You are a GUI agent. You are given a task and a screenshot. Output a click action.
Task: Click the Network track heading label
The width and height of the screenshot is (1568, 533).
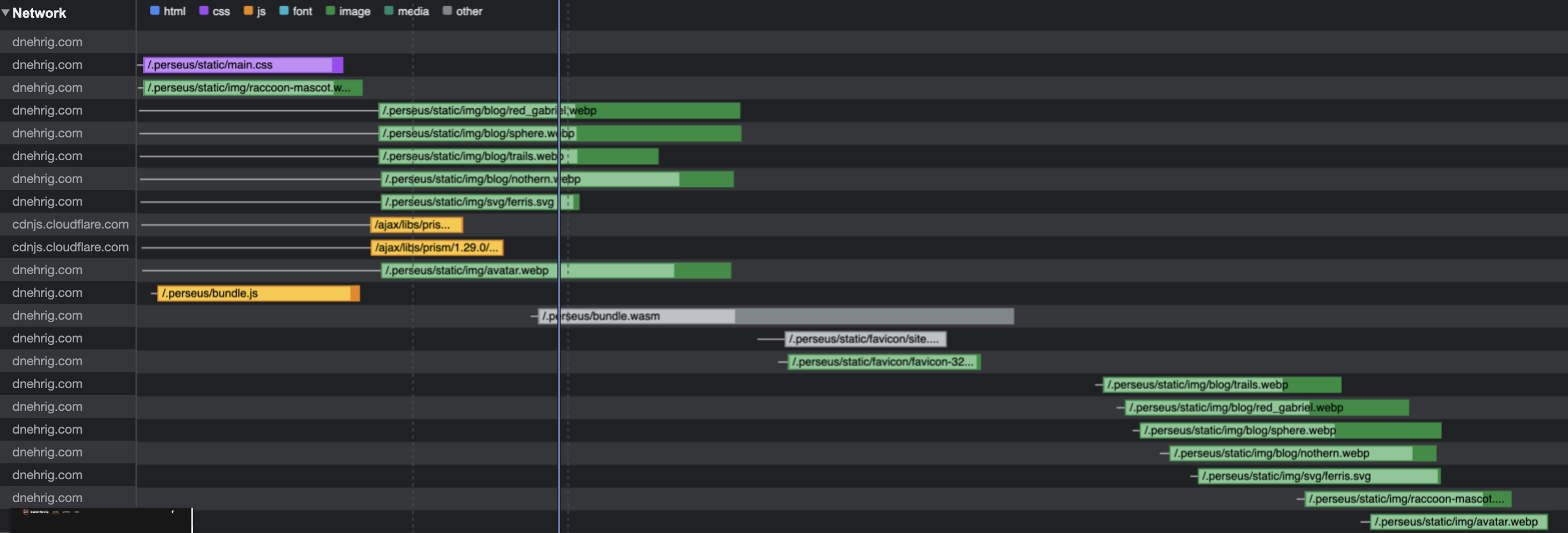(39, 13)
